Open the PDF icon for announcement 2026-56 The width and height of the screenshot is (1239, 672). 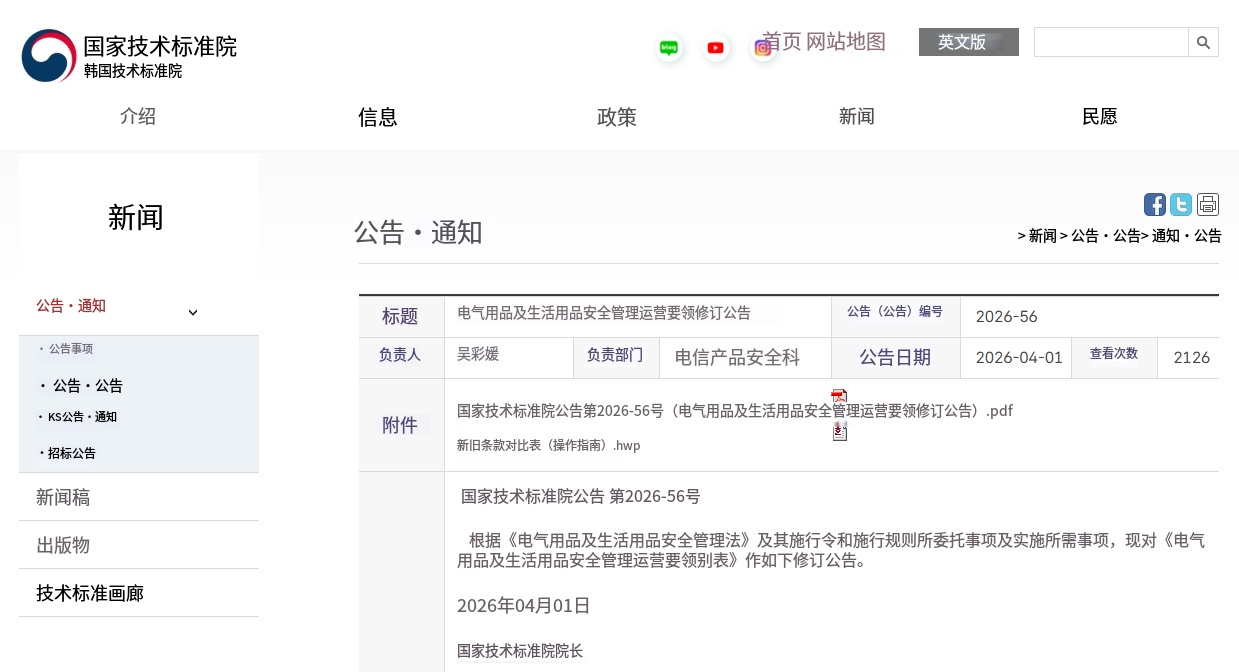[839, 395]
